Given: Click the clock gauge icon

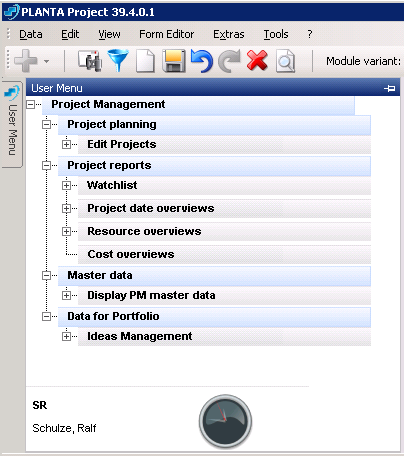Looking at the screenshot, I should [225, 421].
